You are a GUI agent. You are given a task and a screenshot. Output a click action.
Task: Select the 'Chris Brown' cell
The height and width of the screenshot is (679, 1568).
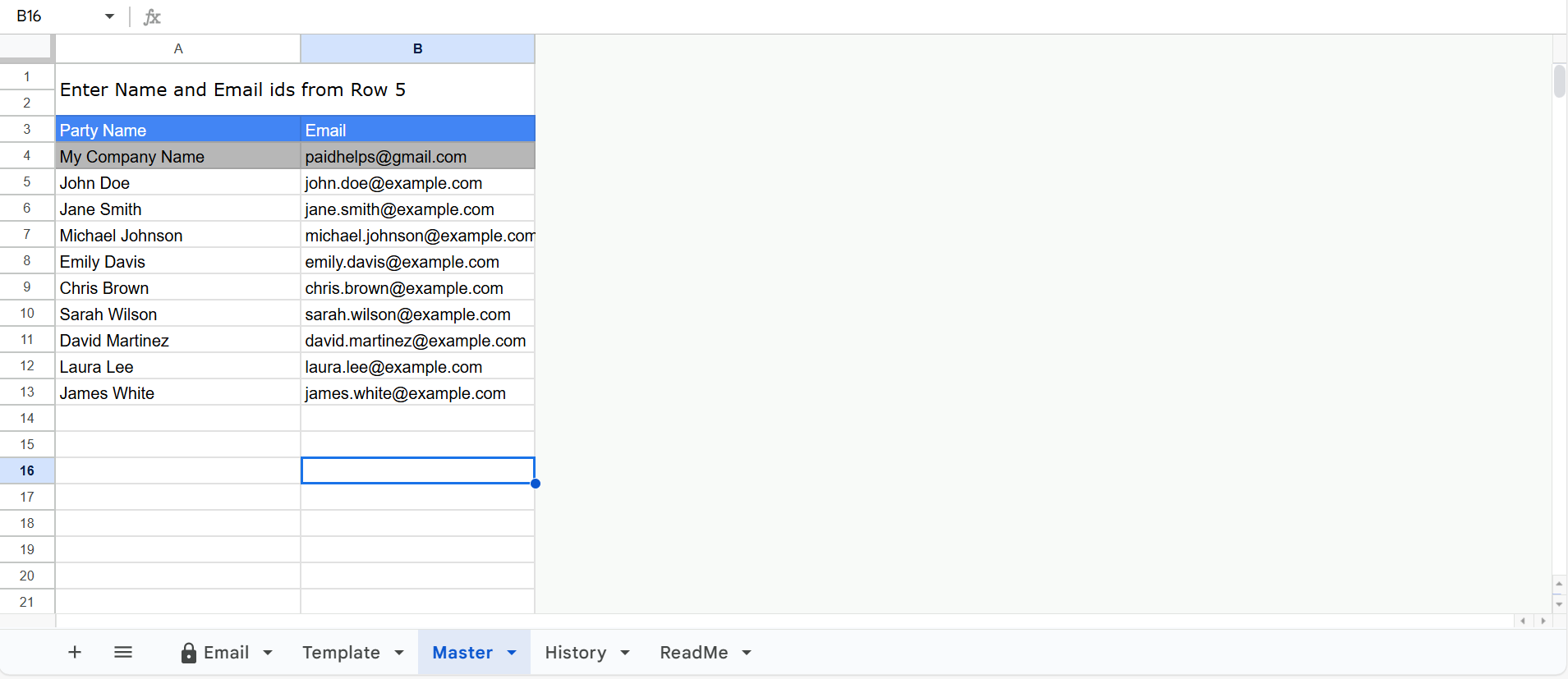178,287
